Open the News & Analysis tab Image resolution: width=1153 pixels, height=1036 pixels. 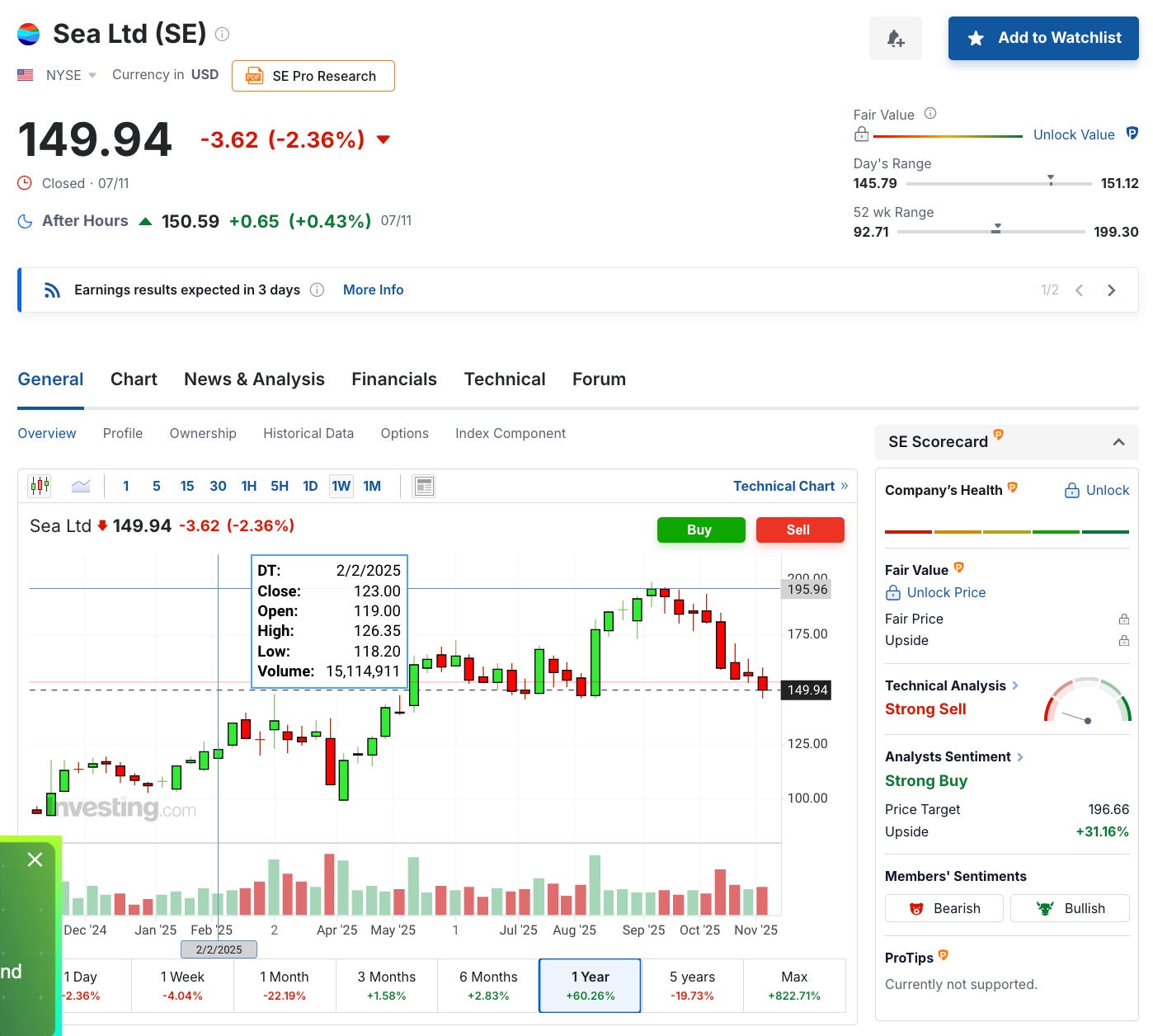254,379
